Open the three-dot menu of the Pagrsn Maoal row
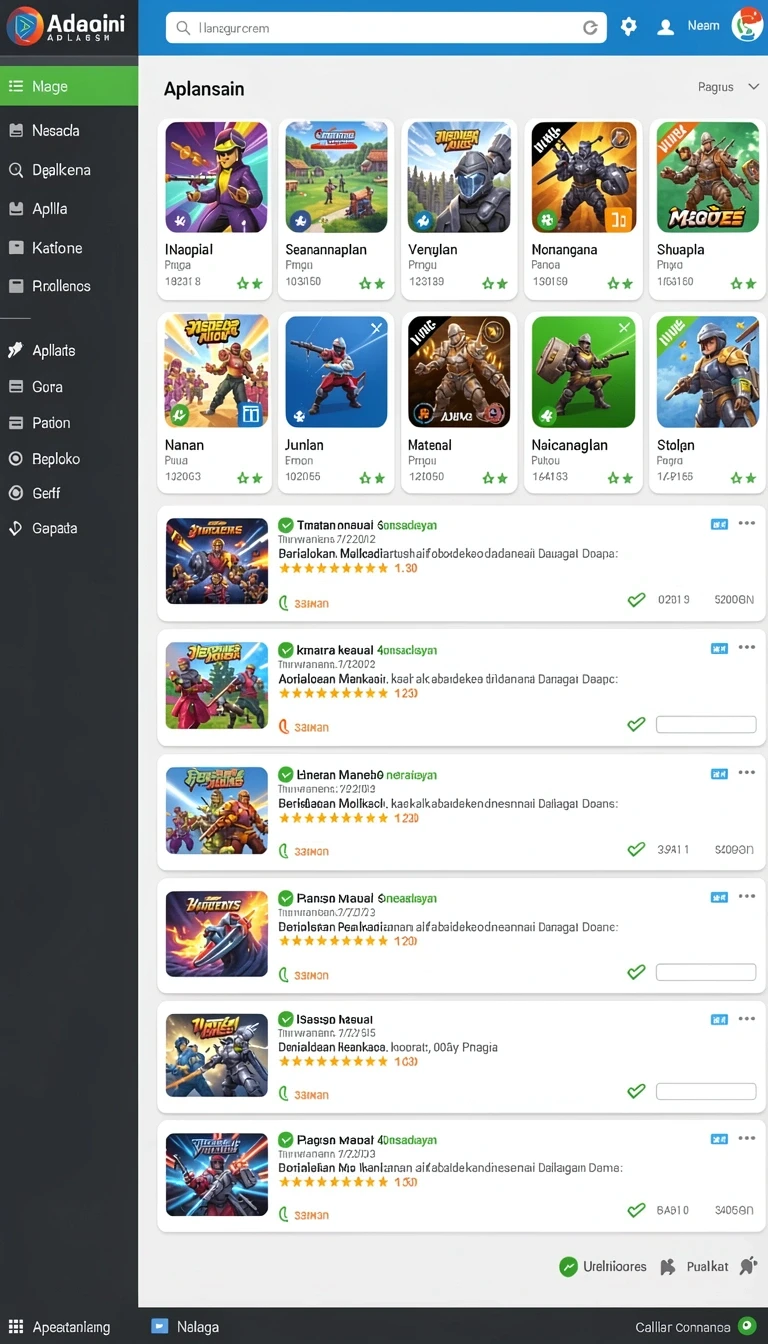Screen dimensions: 768x1344 pyautogui.click(x=746, y=1138)
